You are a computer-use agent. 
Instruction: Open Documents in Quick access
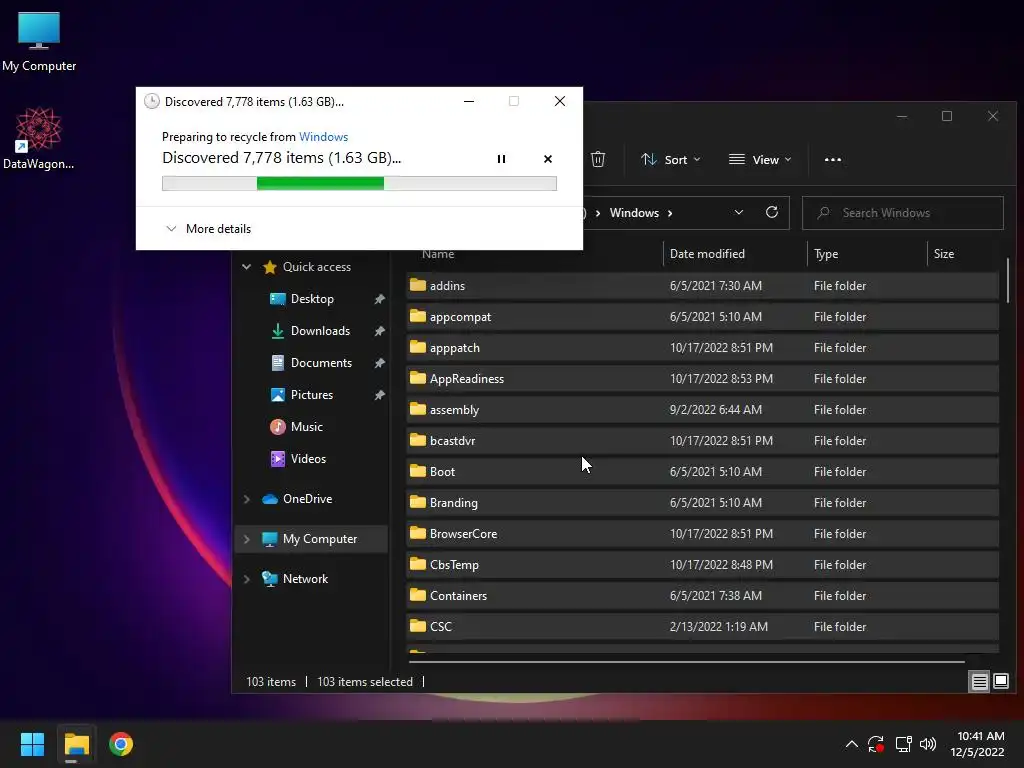pyautogui.click(x=321, y=362)
